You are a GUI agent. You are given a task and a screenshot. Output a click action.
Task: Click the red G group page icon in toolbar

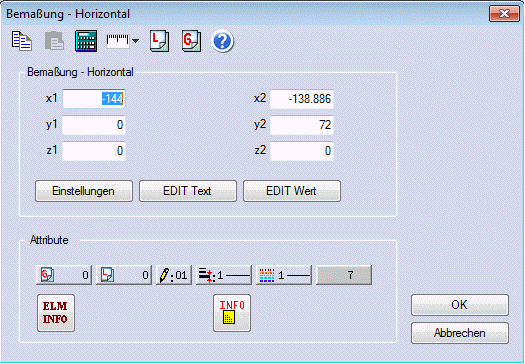191,41
